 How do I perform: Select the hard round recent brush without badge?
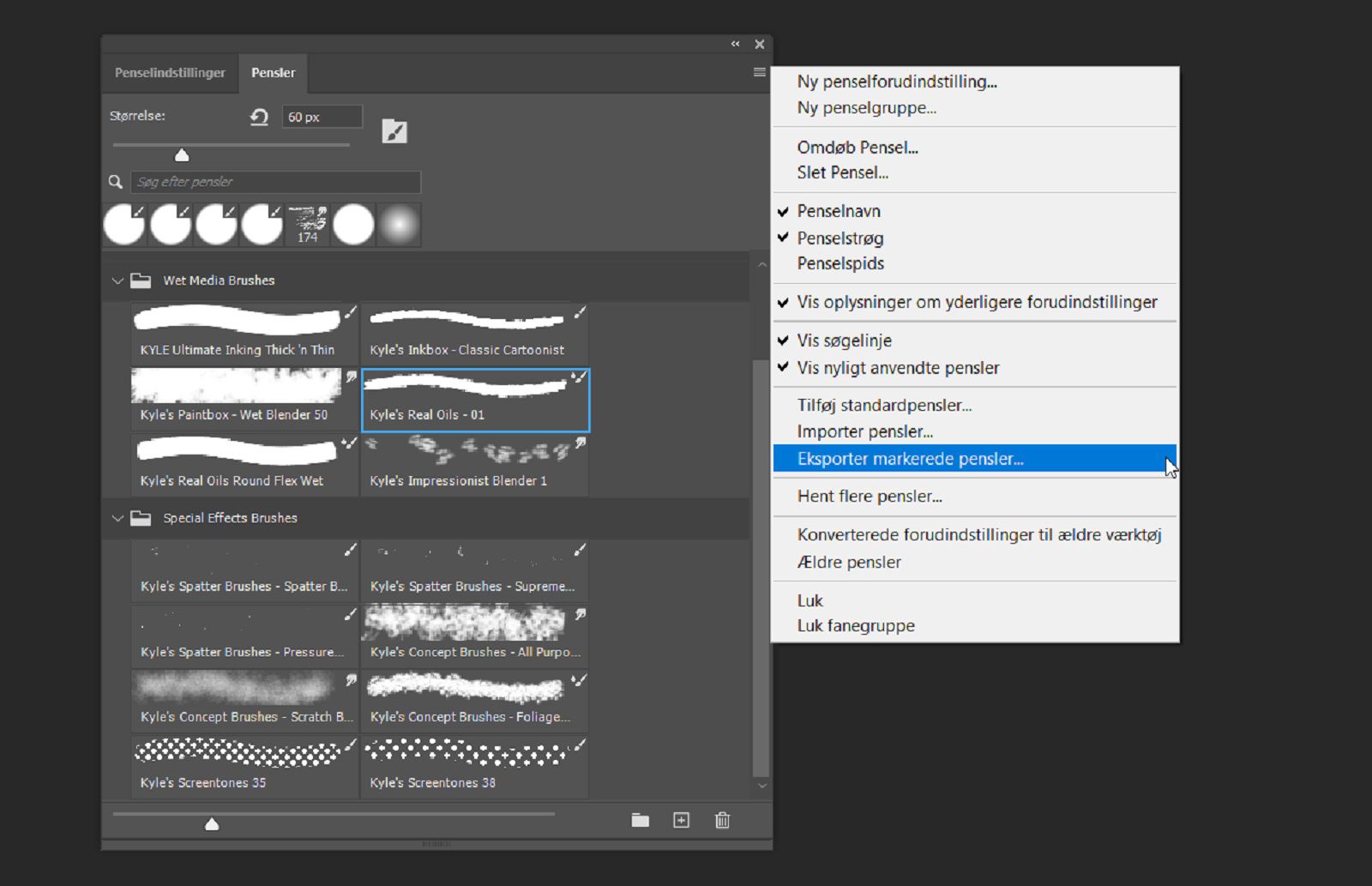[x=353, y=225]
